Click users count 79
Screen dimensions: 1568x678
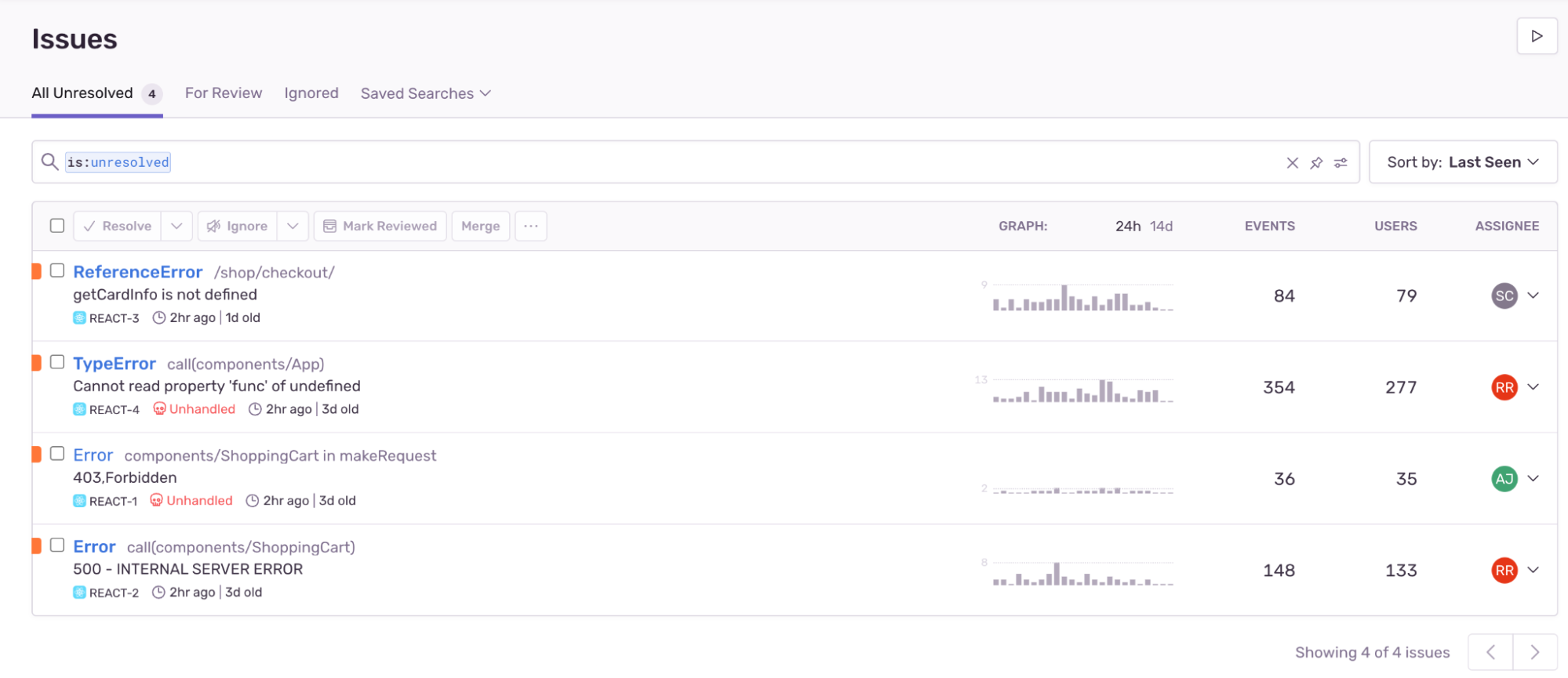point(1406,295)
